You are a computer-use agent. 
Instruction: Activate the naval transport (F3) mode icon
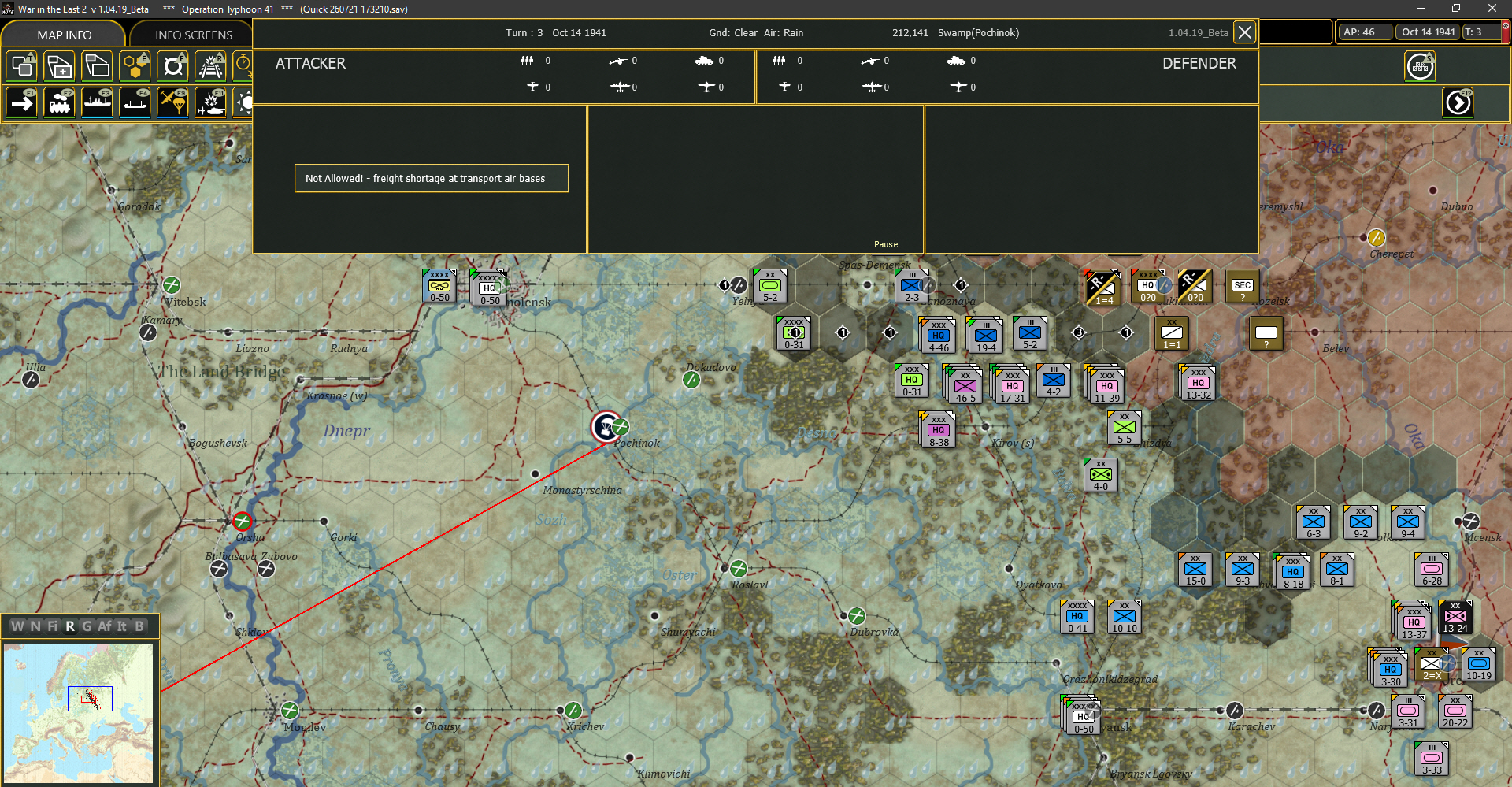coord(97,103)
